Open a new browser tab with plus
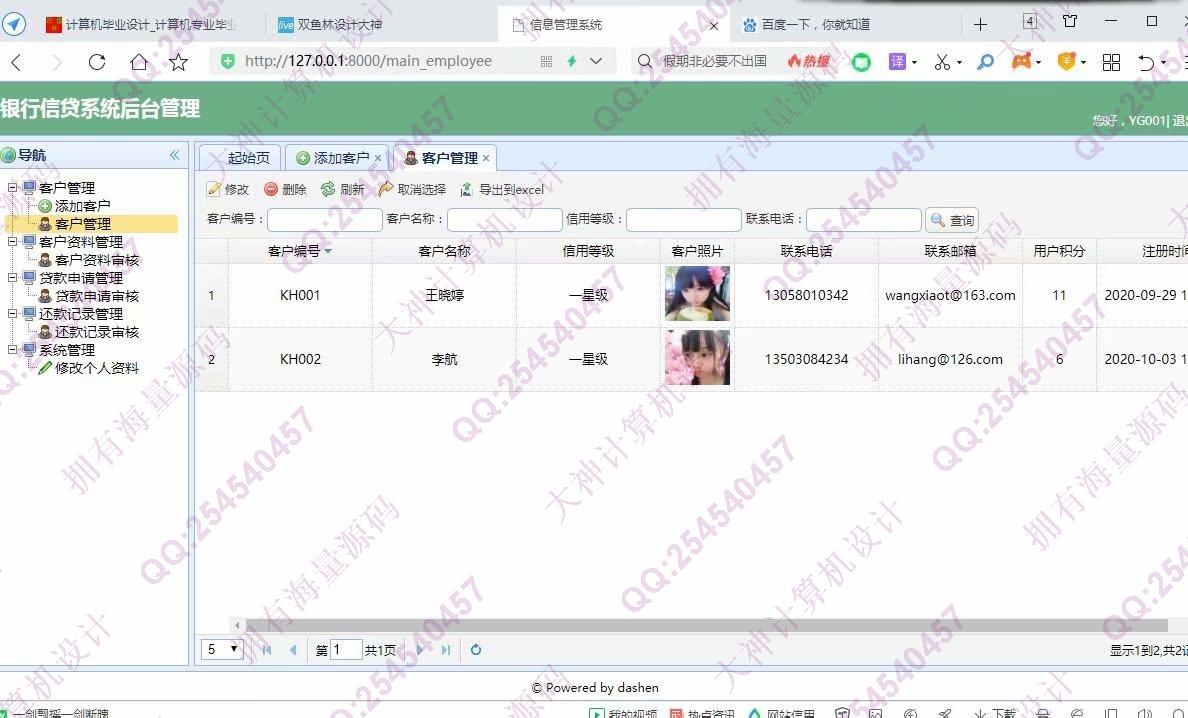 980,25
